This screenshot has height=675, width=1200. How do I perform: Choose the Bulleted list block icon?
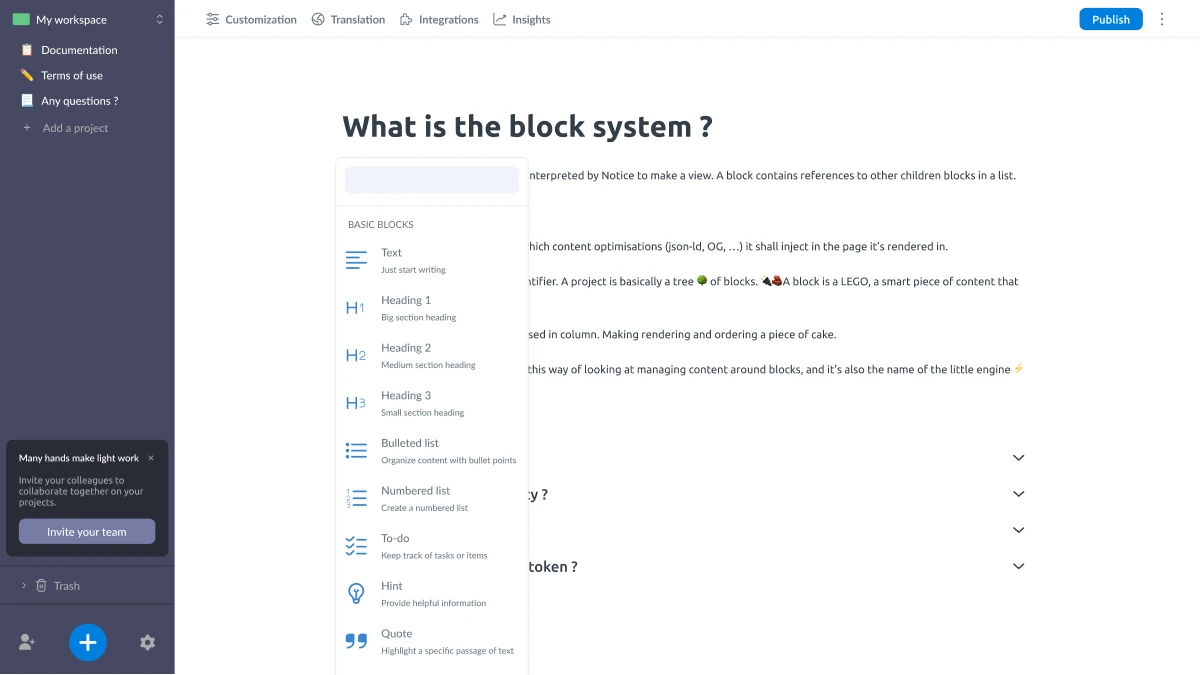coord(356,451)
